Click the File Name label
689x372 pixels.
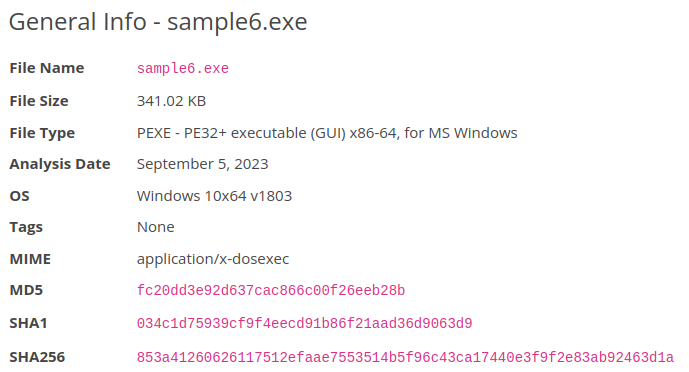(x=47, y=68)
